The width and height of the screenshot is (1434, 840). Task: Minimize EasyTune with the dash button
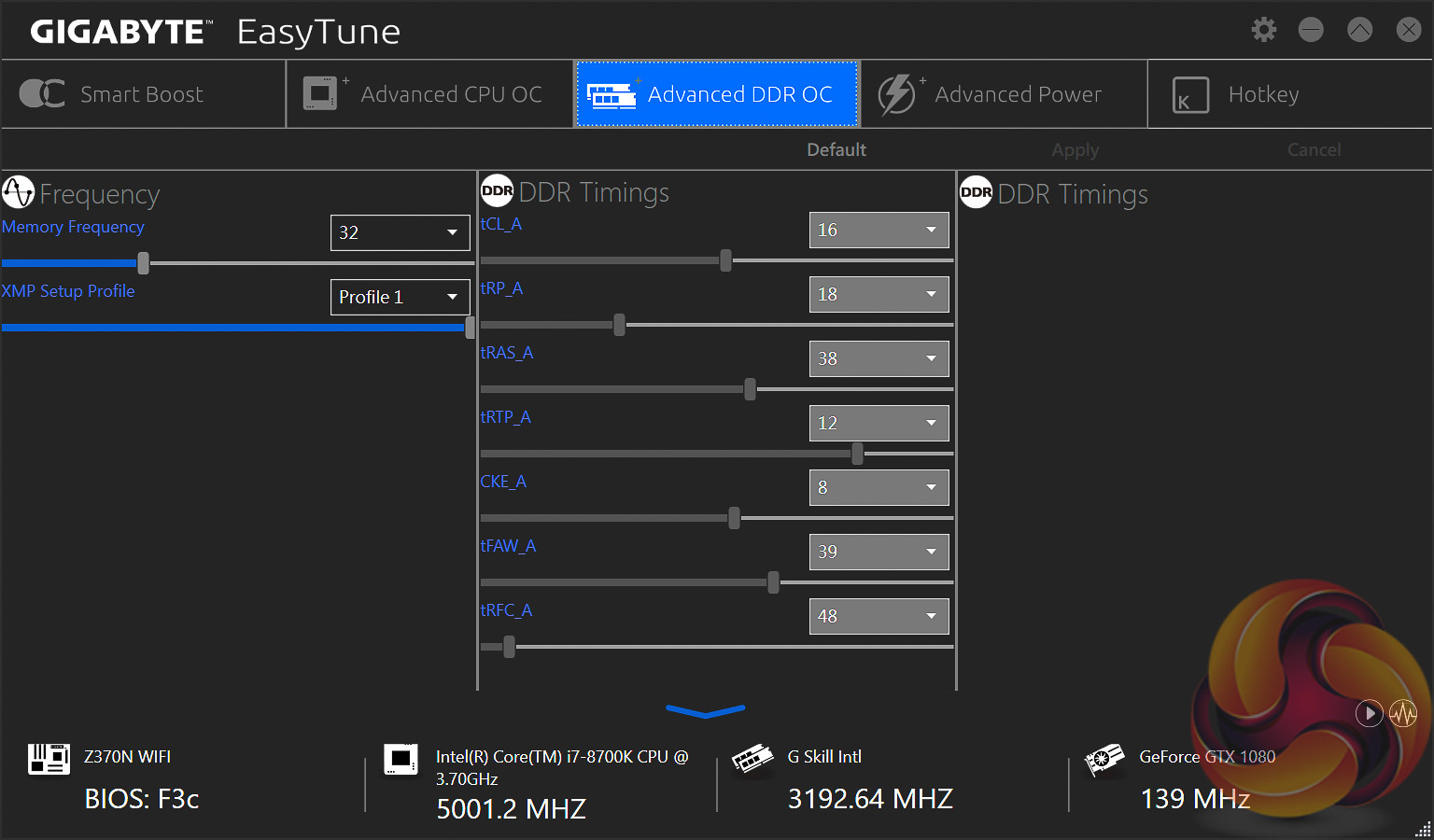[x=1311, y=30]
